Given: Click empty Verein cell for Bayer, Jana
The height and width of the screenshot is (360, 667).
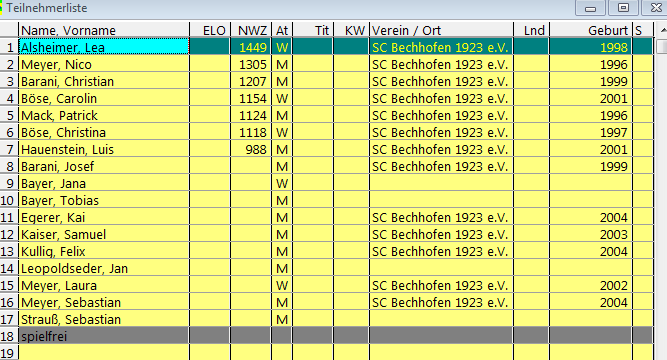Looking at the screenshot, I should point(441,183).
